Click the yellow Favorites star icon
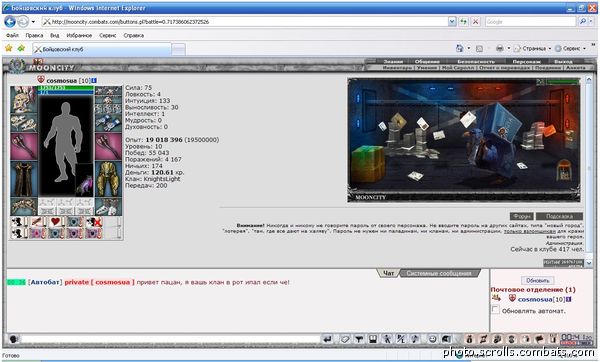 coord(8,48)
